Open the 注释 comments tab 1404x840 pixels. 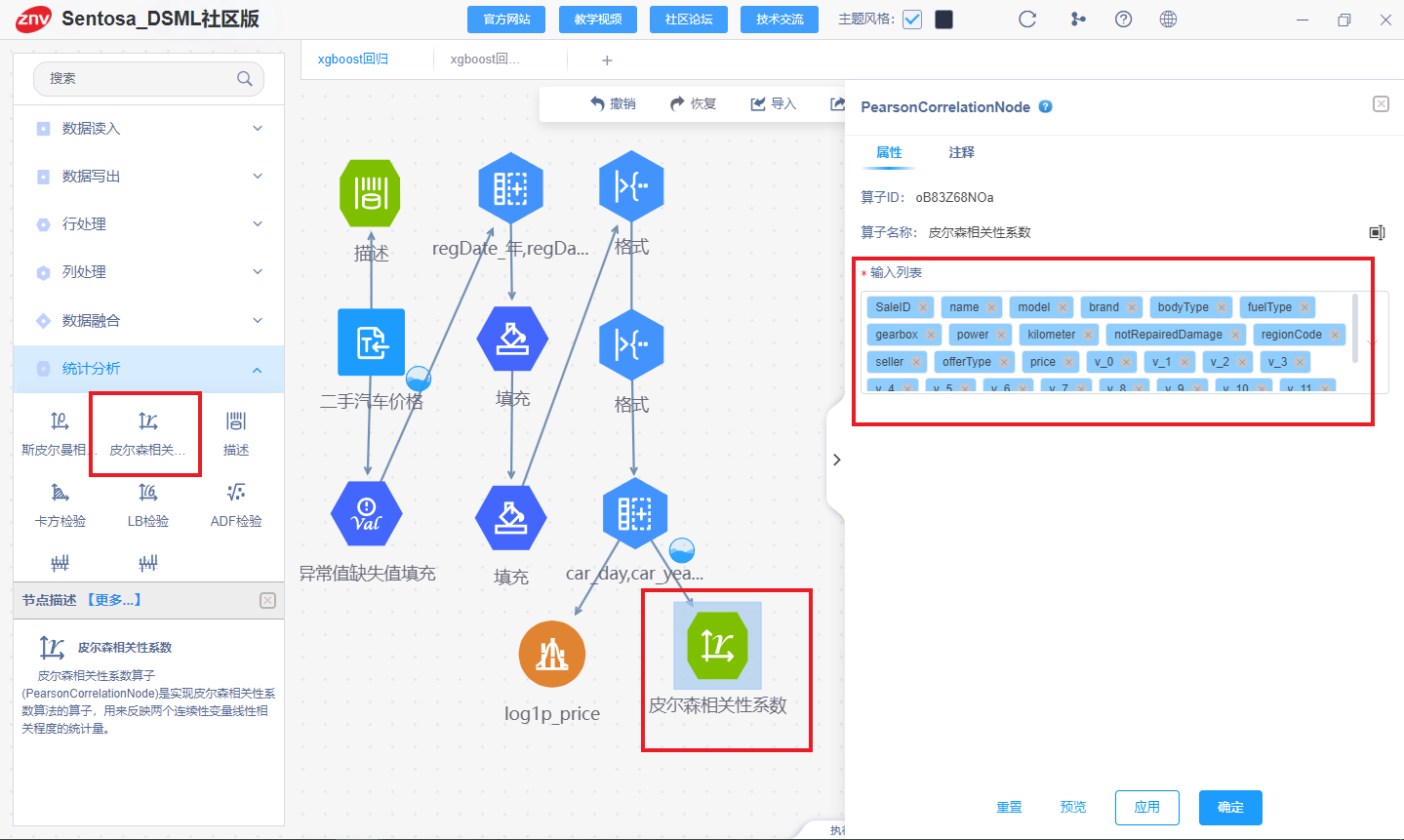point(961,152)
